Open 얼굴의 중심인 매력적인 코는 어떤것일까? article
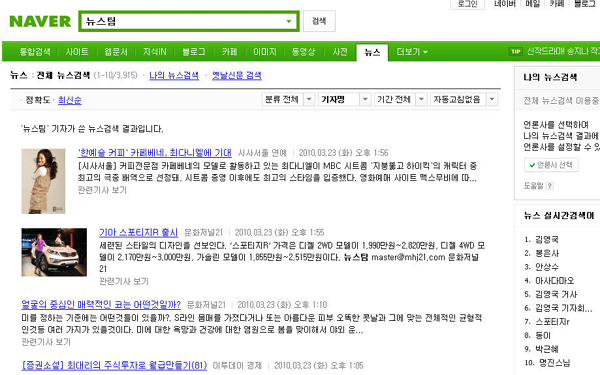Image resolution: width=600 pixels, height=375 pixels. pos(101,305)
